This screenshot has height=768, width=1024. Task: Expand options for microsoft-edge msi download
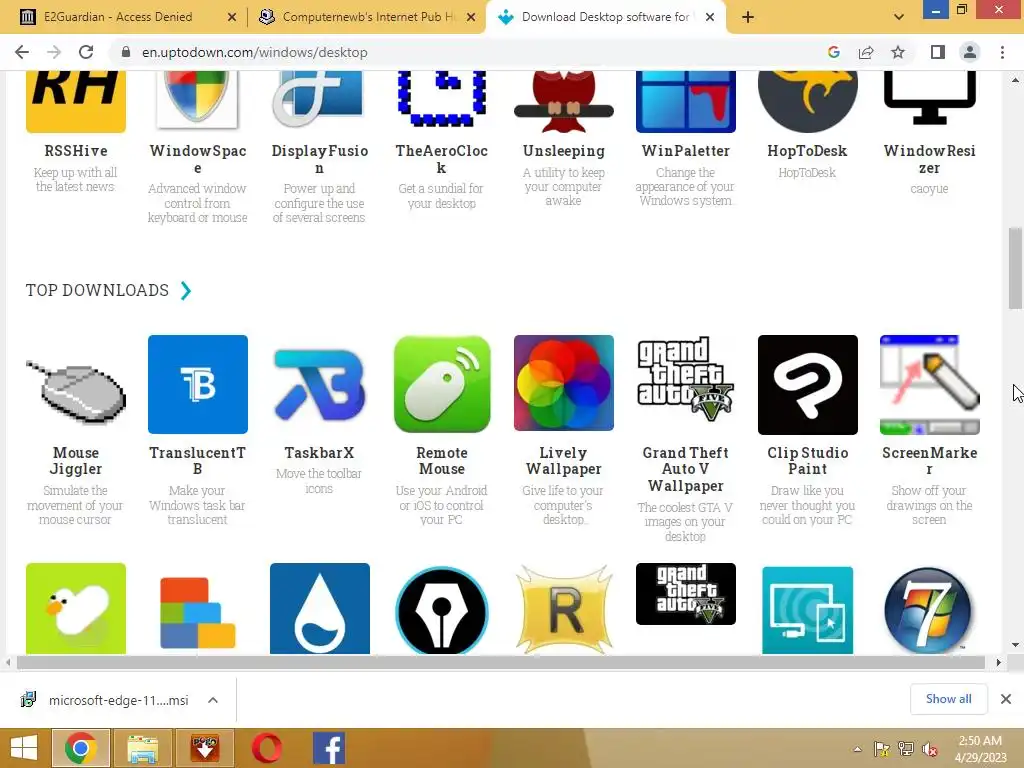point(213,700)
